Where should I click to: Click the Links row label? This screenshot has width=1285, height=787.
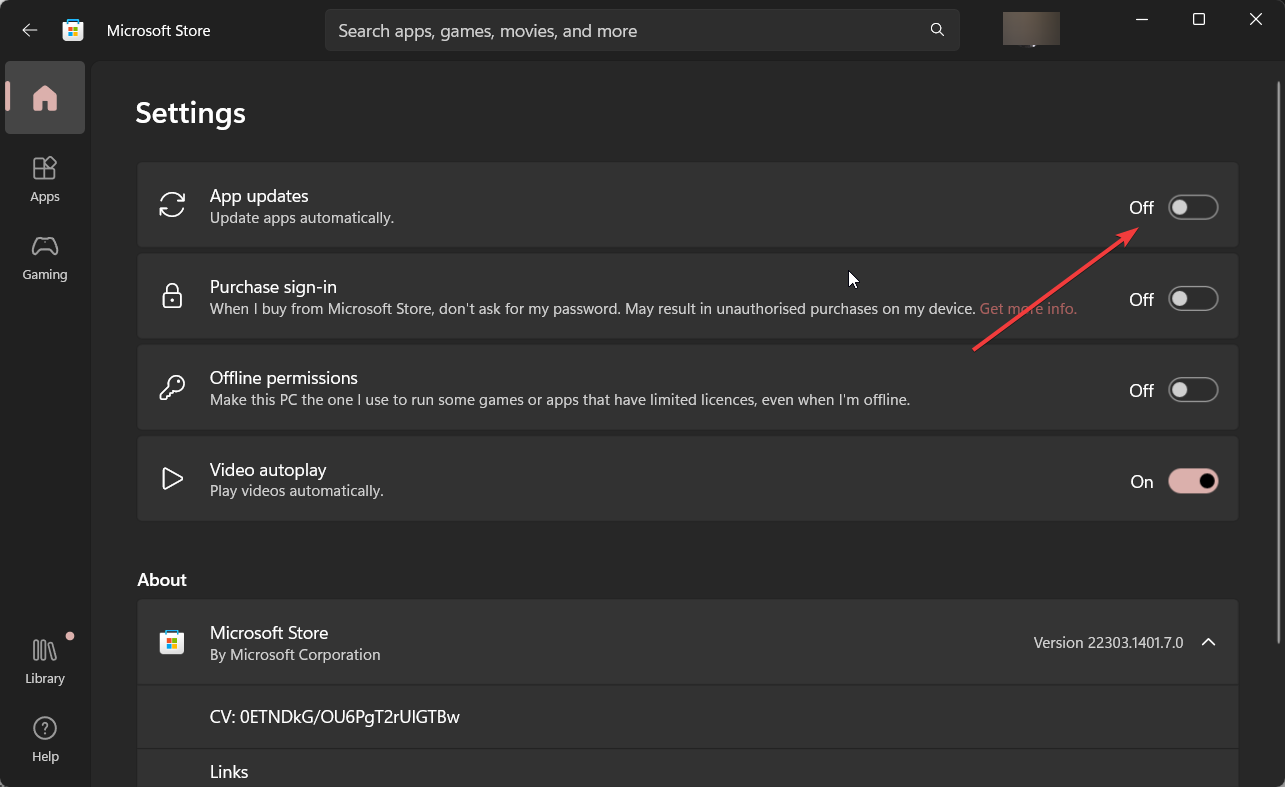coord(229,772)
